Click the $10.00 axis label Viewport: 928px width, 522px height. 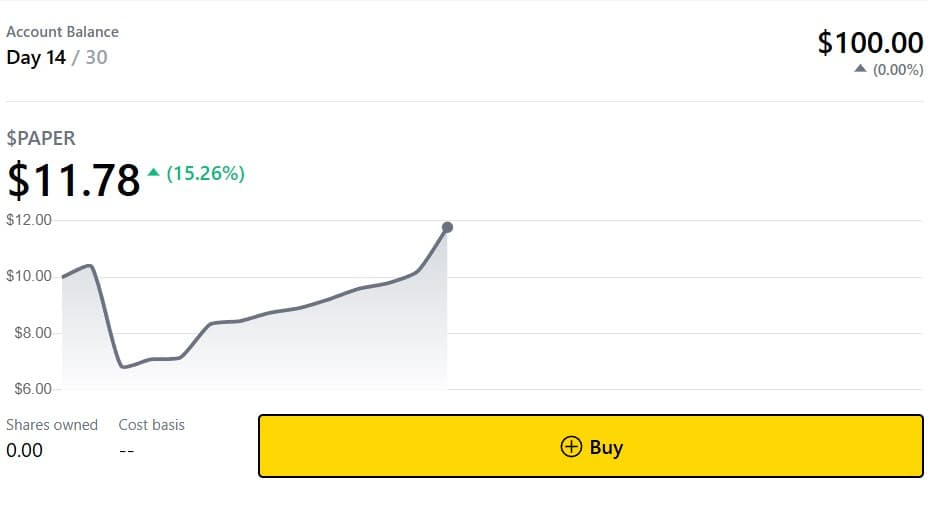click(x=29, y=276)
